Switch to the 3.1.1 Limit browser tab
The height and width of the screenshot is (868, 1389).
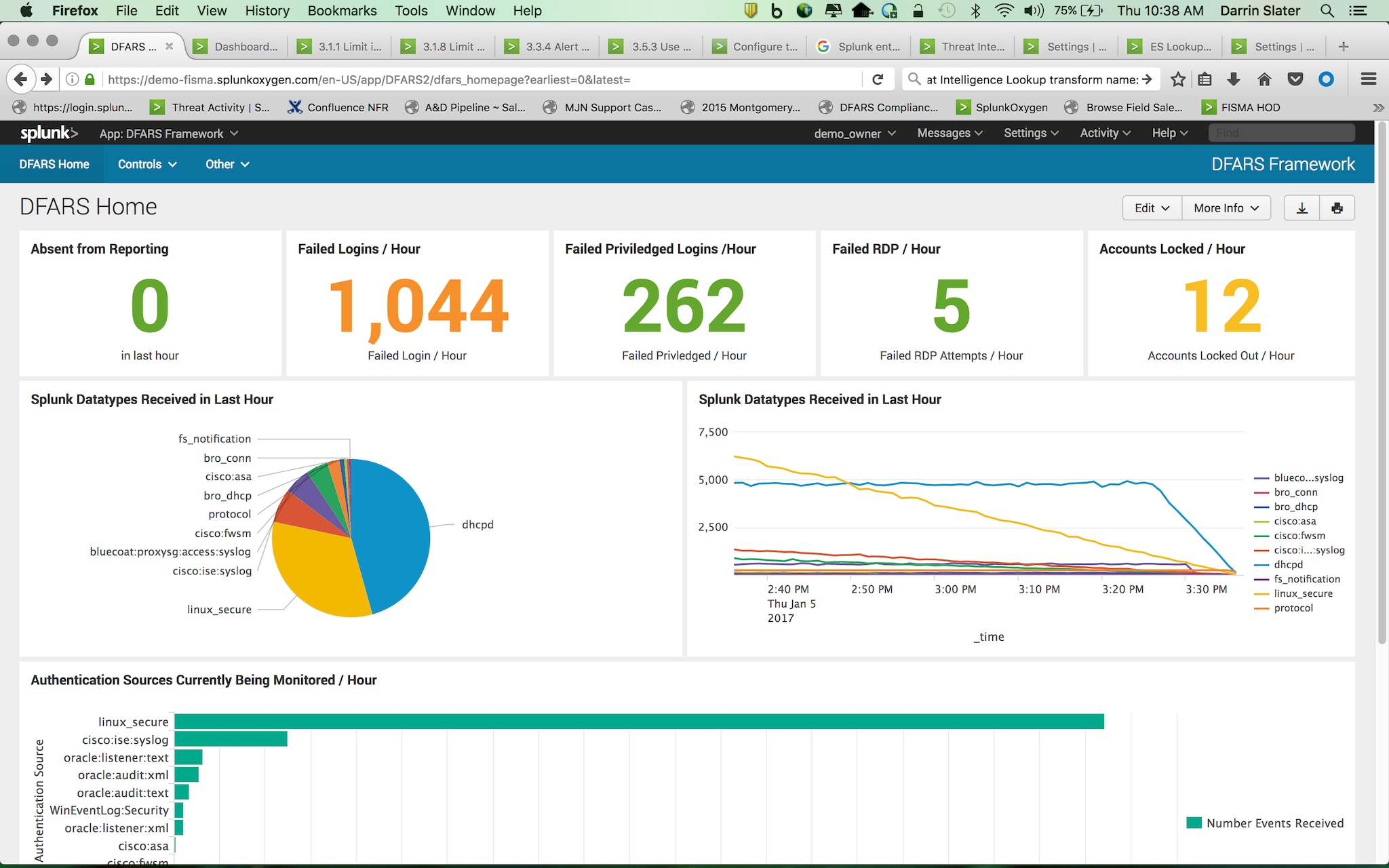tap(343, 46)
